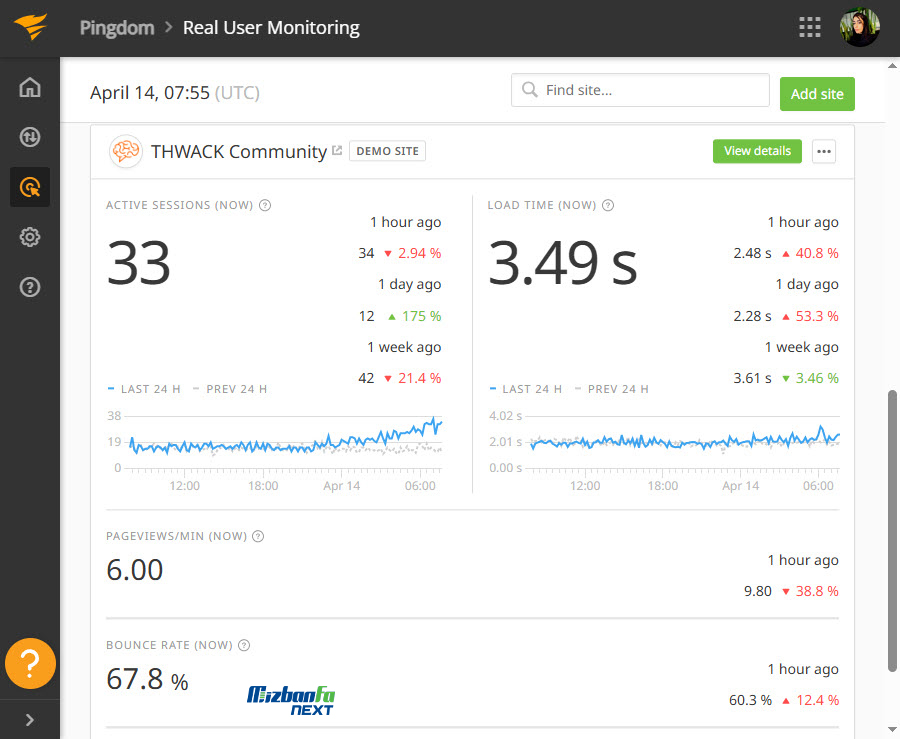Viewport: 900px width, 739px height.
Task: Click the orange help chat bubble
Action: point(30,663)
